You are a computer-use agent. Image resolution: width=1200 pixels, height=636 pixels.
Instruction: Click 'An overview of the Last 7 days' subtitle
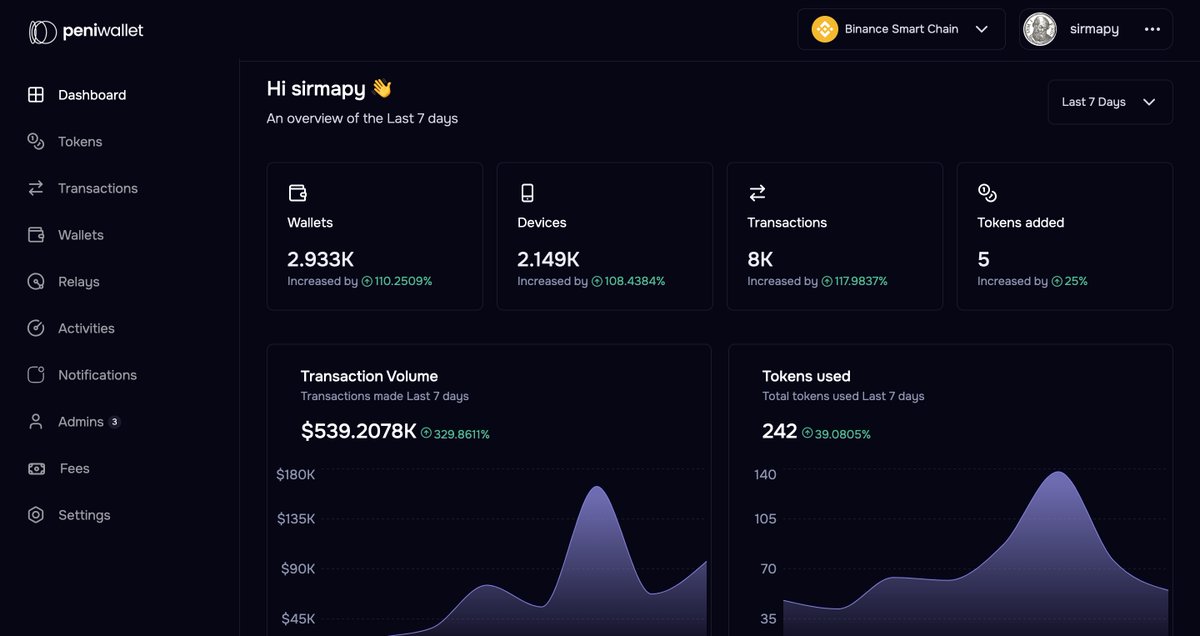(x=362, y=118)
